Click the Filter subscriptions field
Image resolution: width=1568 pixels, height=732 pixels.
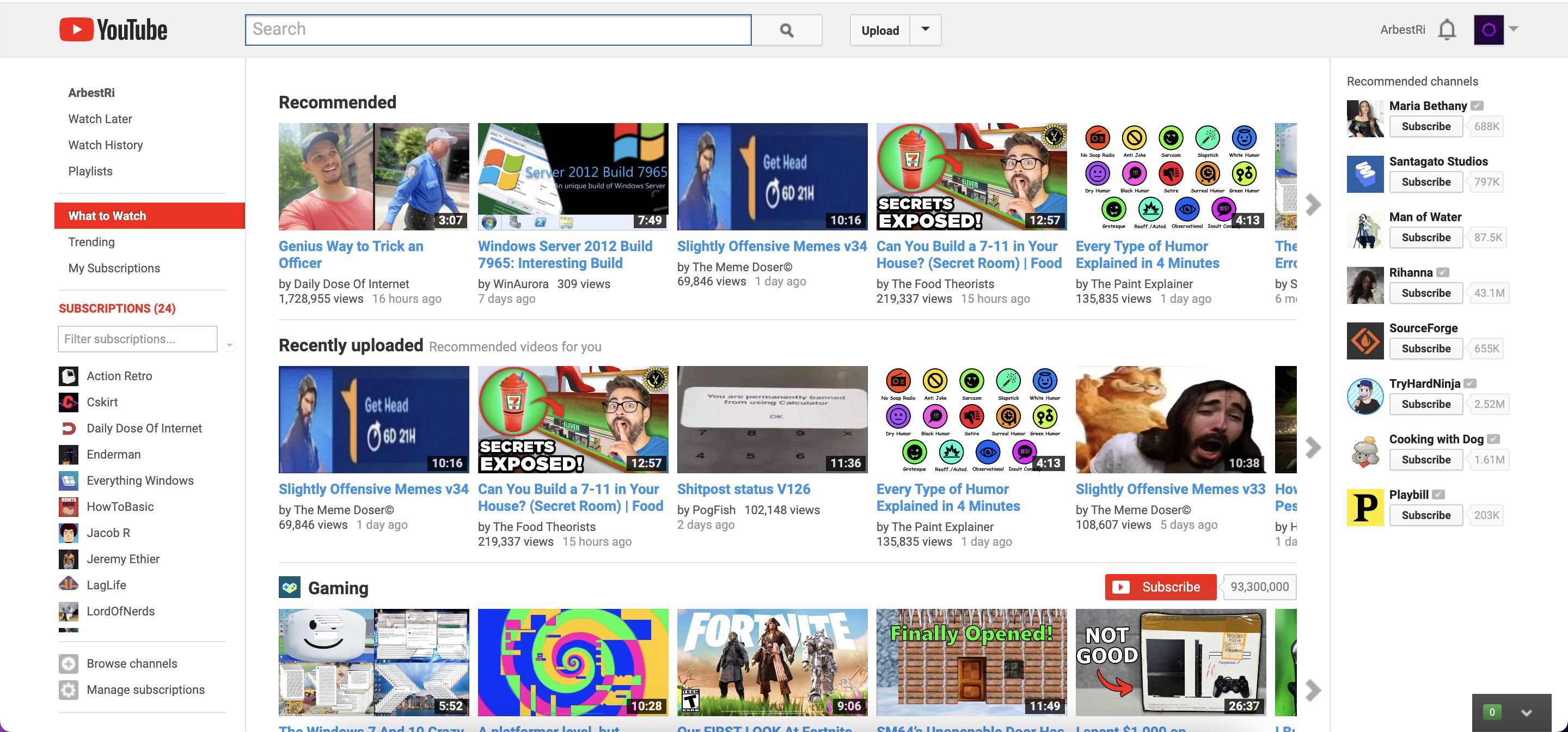138,339
